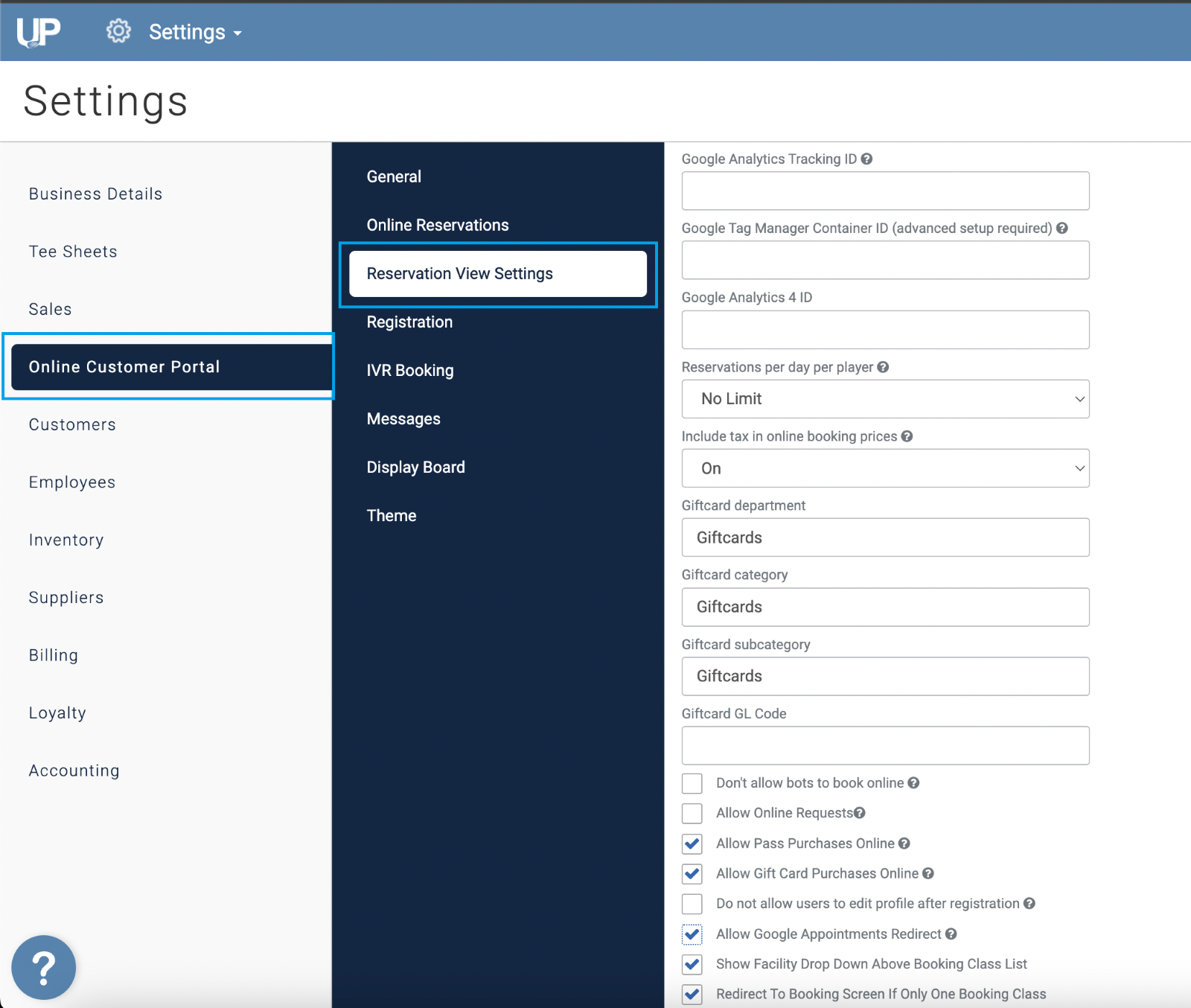This screenshot has width=1191, height=1008.
Task: Go to Billing settings
Action: pos(54,655)
